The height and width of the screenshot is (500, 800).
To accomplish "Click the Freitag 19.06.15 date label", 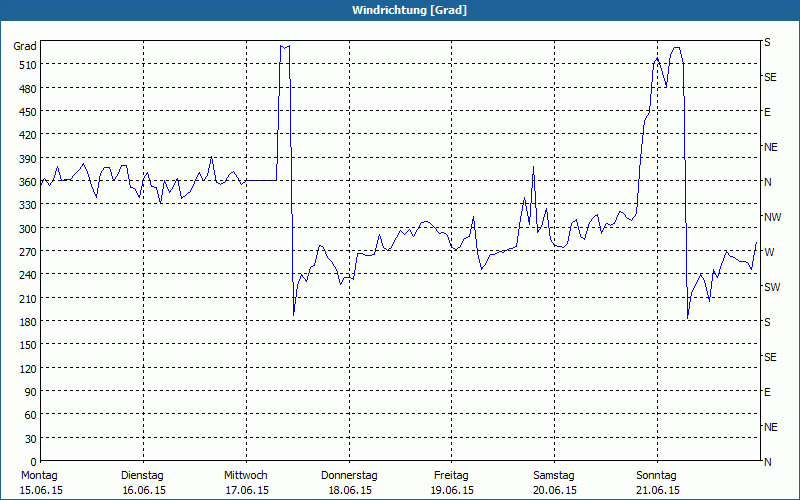I will pyautogui.click(x=452, y=482).
